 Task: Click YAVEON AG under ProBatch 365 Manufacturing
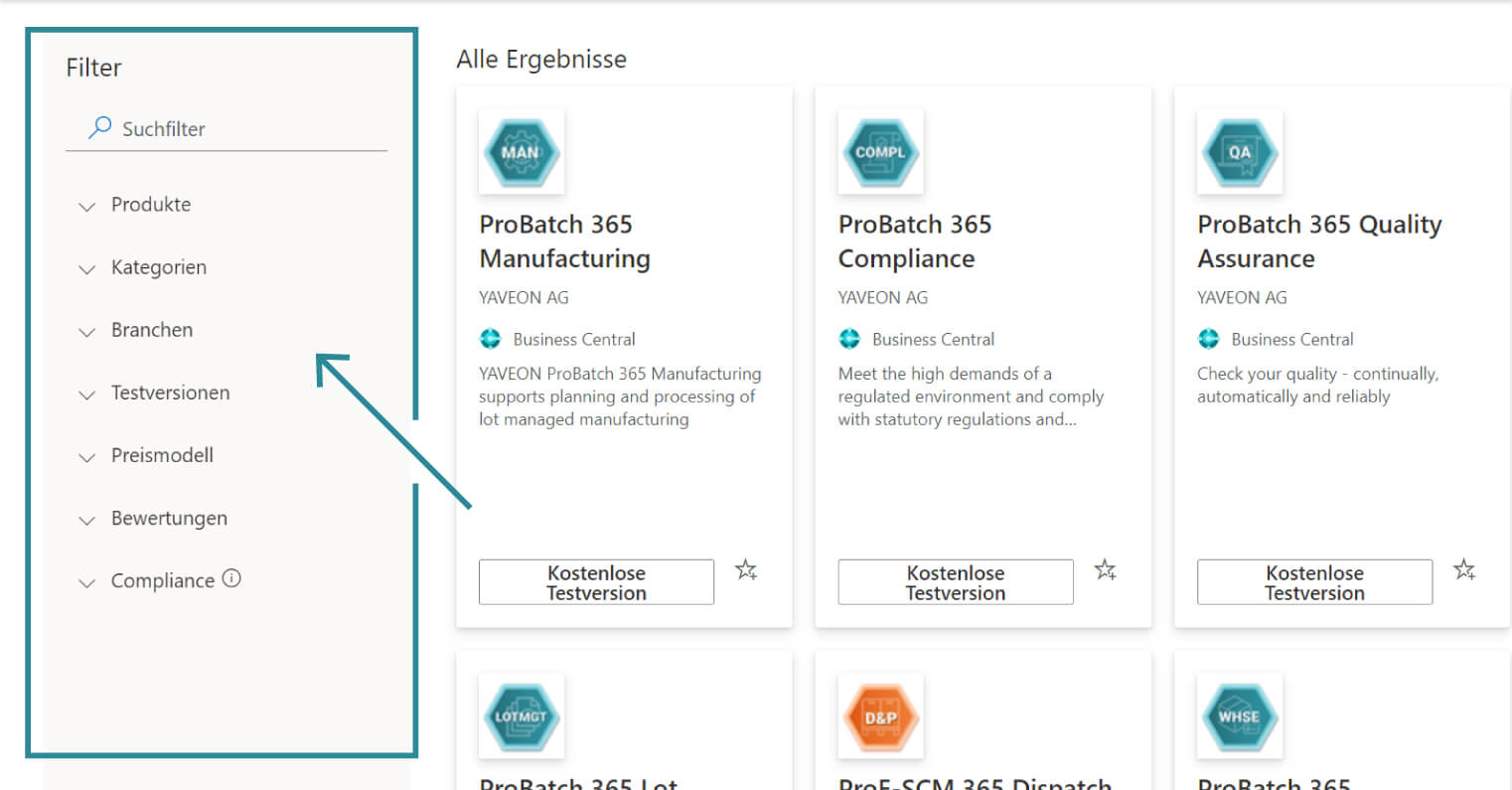coord(524,297)
